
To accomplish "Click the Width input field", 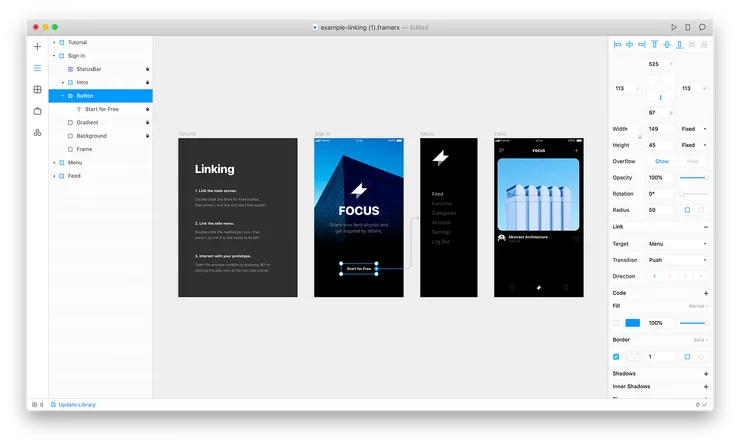I will coord(659,129).
